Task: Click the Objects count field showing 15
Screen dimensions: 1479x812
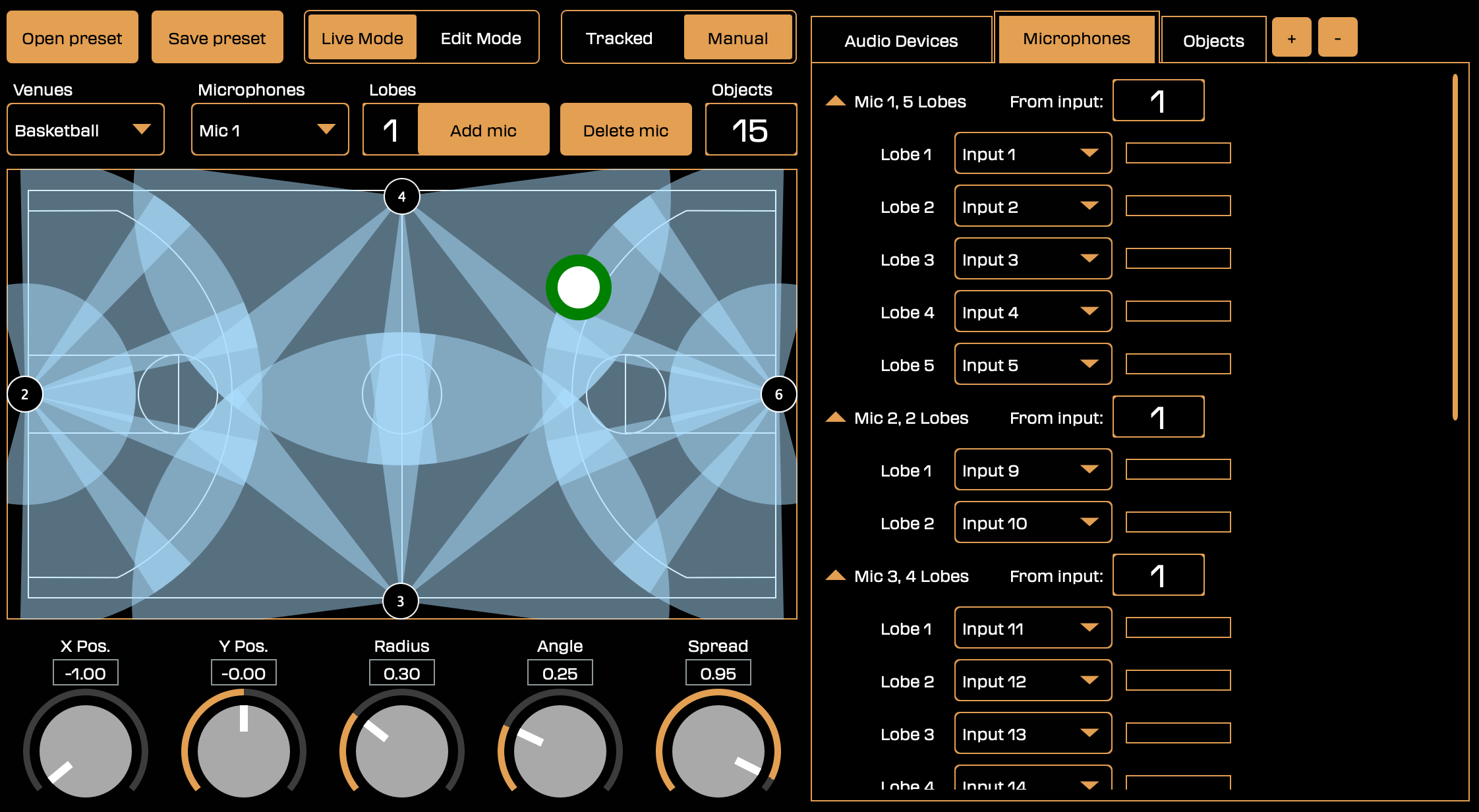Action: pos(751,129)
